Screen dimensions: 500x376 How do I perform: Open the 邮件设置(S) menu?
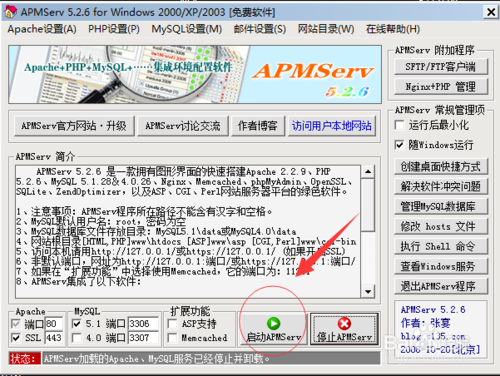(260, 29)
